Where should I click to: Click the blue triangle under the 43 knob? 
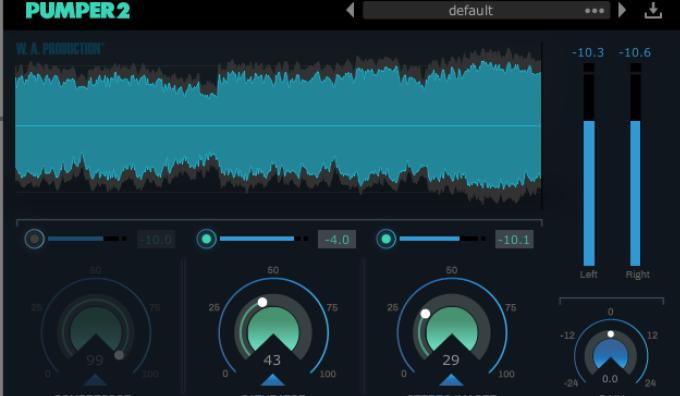(x=273, y=380)
